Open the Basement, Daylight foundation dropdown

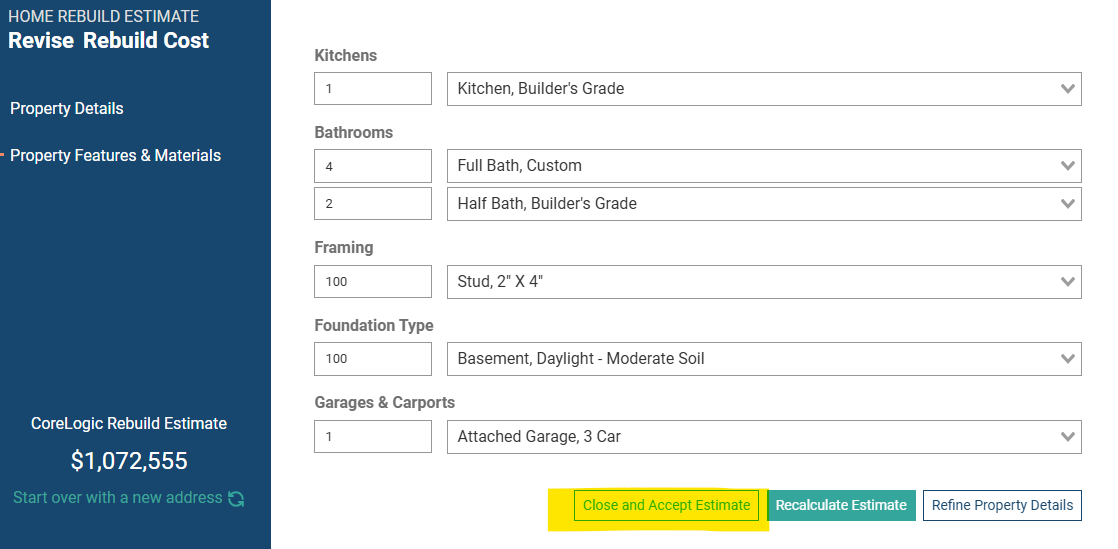point(764,359)
